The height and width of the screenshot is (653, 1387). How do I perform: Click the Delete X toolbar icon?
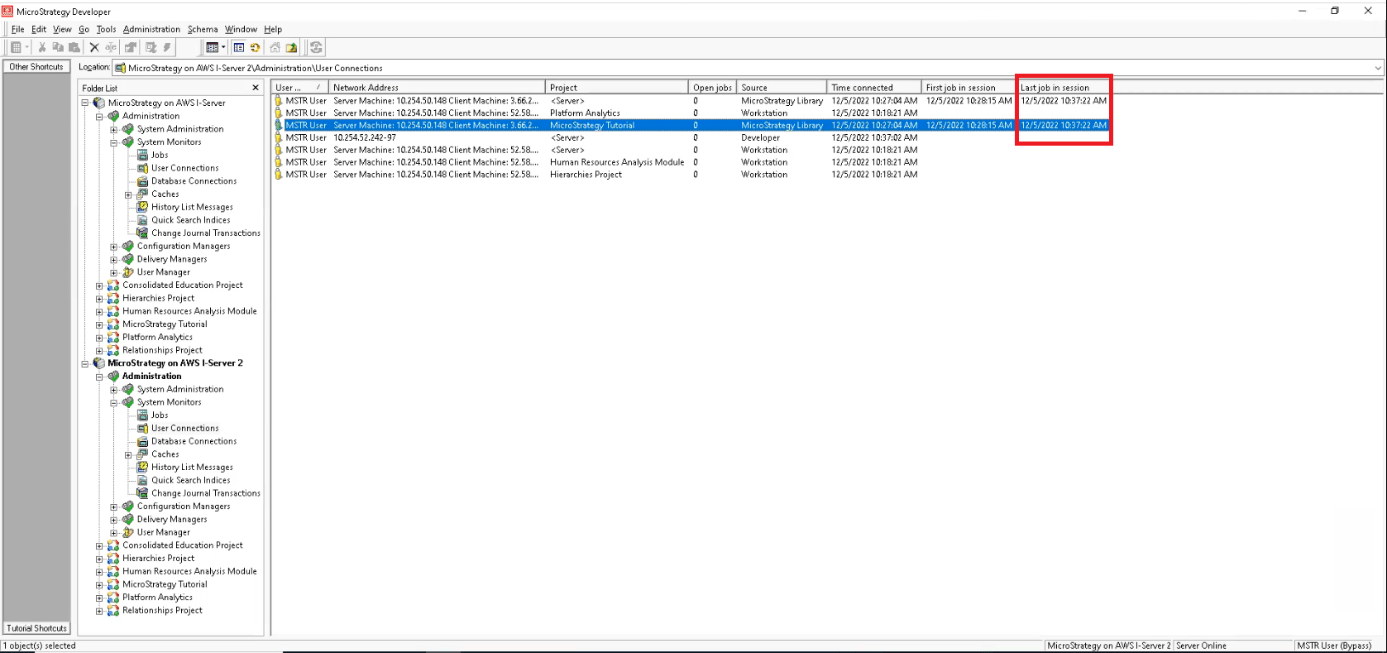click(94, 47)
